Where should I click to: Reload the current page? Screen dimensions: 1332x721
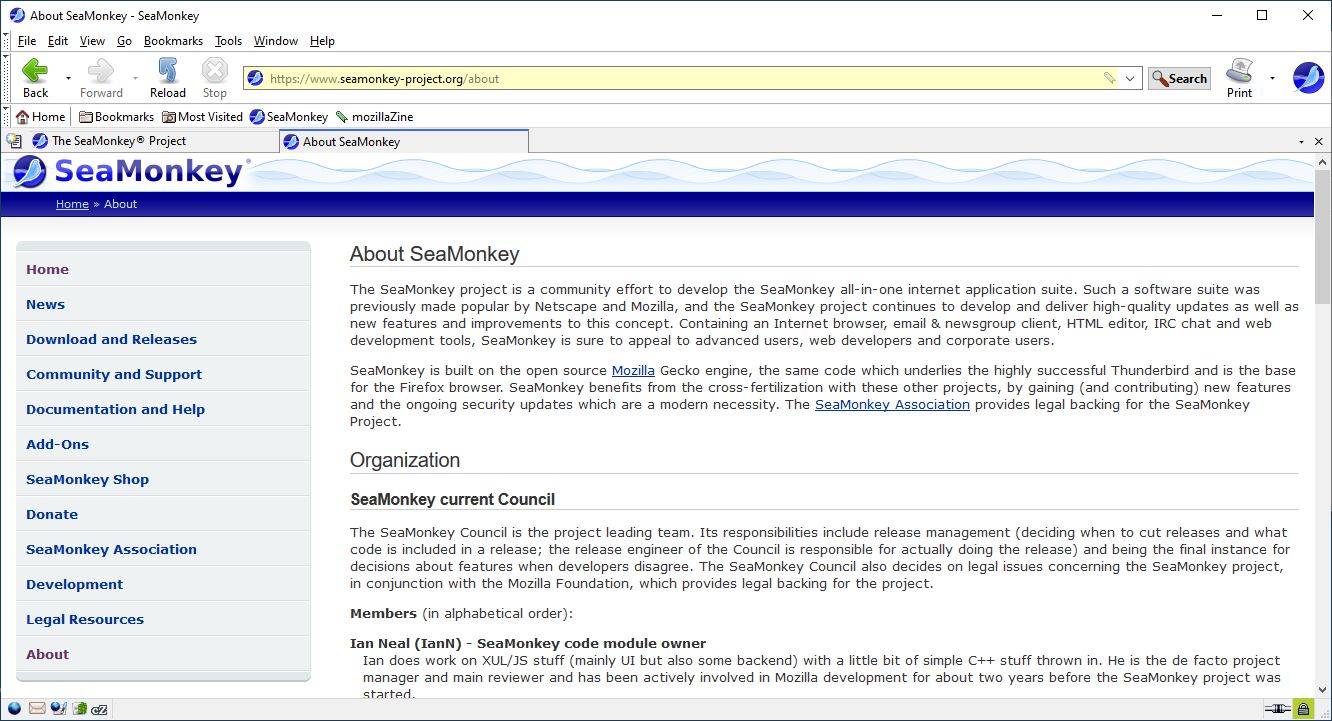pyautogui.click(x=168, y=78)
